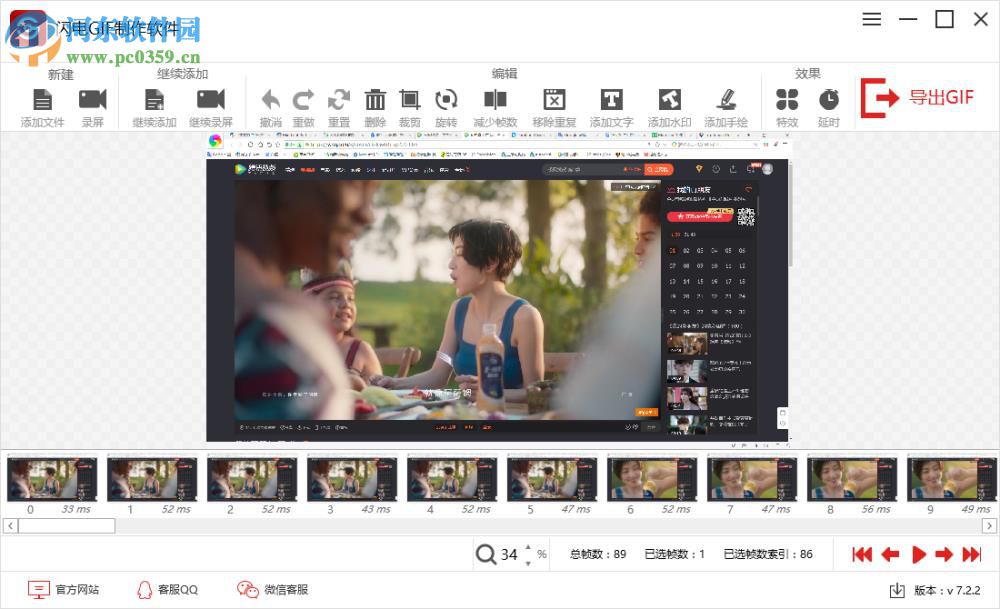
Task: Undo with the 撤消 arrow
Action: pyautogui.click(x=271, y=100)
